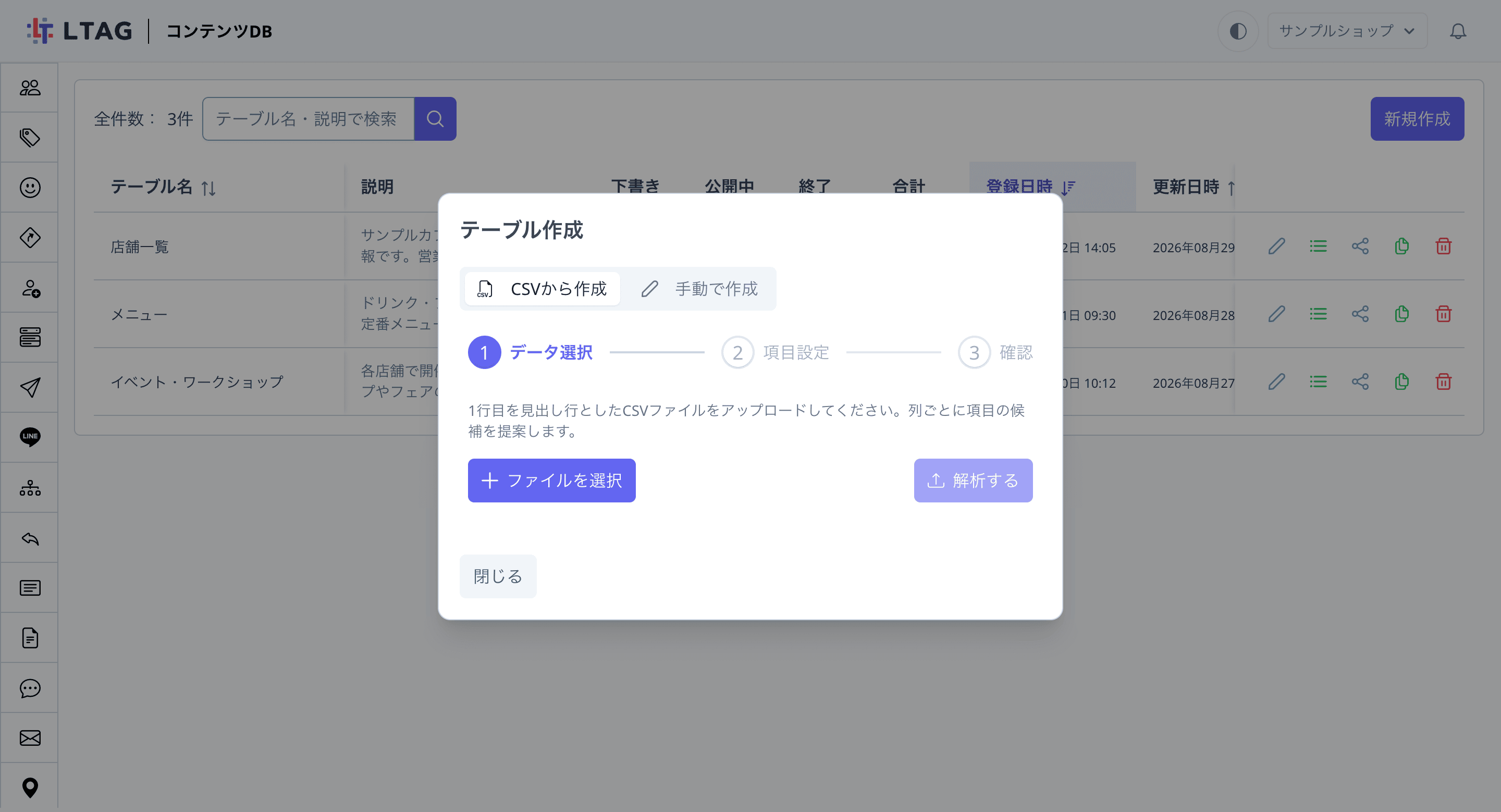Image resolution: width=1501 pixels, height=812 pixels.
Task: Copy the メニュー table via duplicate icon
Action: [1401, 314]
